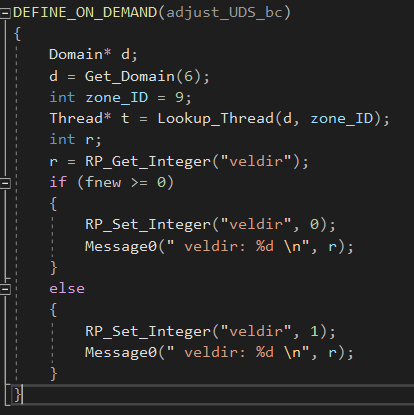Click the else keyword

pos(67,289)
